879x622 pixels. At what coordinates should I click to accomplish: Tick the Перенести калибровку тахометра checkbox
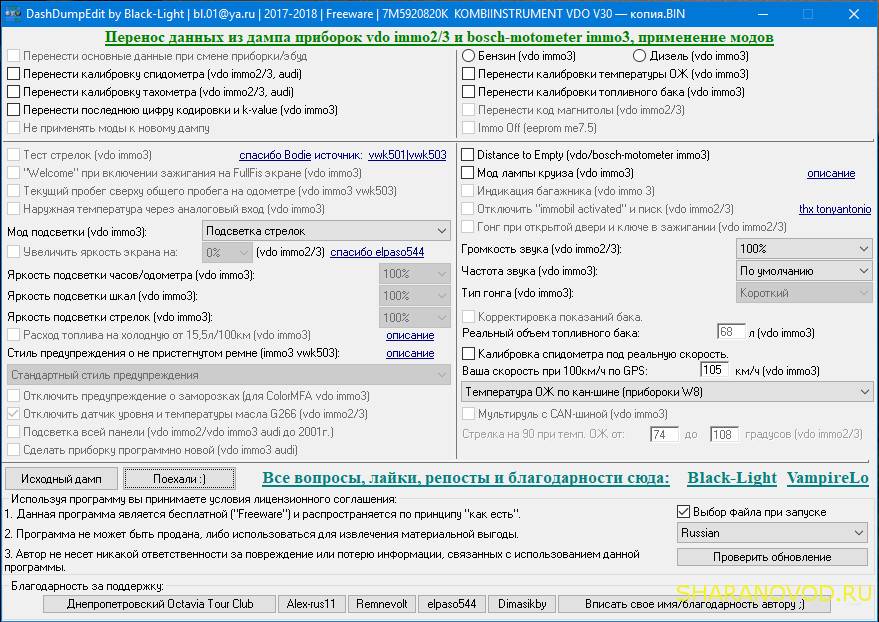(14, 92)
